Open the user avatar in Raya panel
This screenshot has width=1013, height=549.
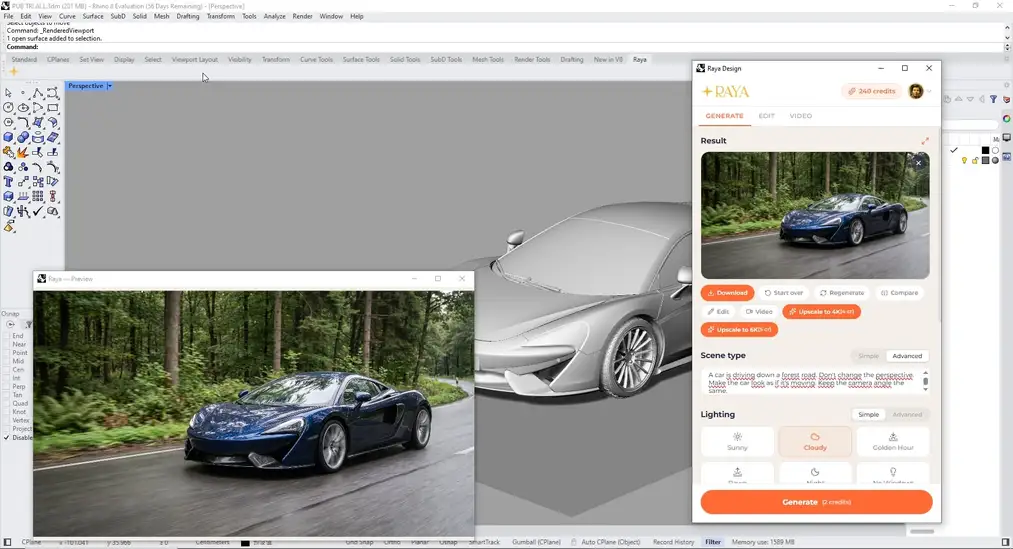915,91
